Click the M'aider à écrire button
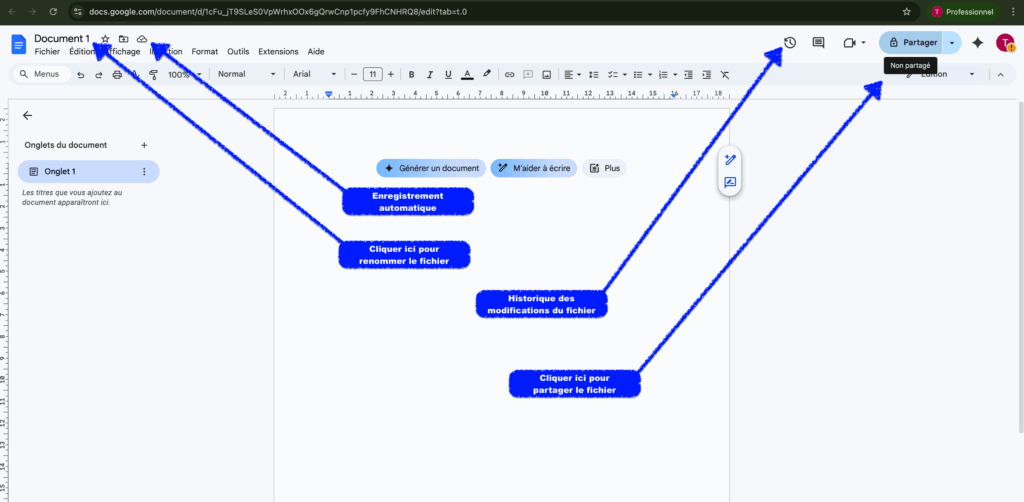 [x=534, y=168]
